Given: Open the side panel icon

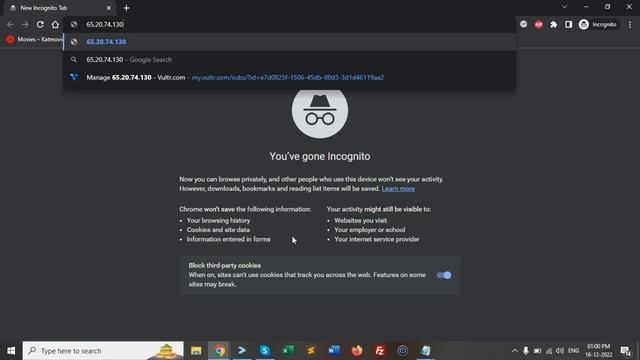Looking at the screenshot, I should pyautogui.click(x=568, y=24).
